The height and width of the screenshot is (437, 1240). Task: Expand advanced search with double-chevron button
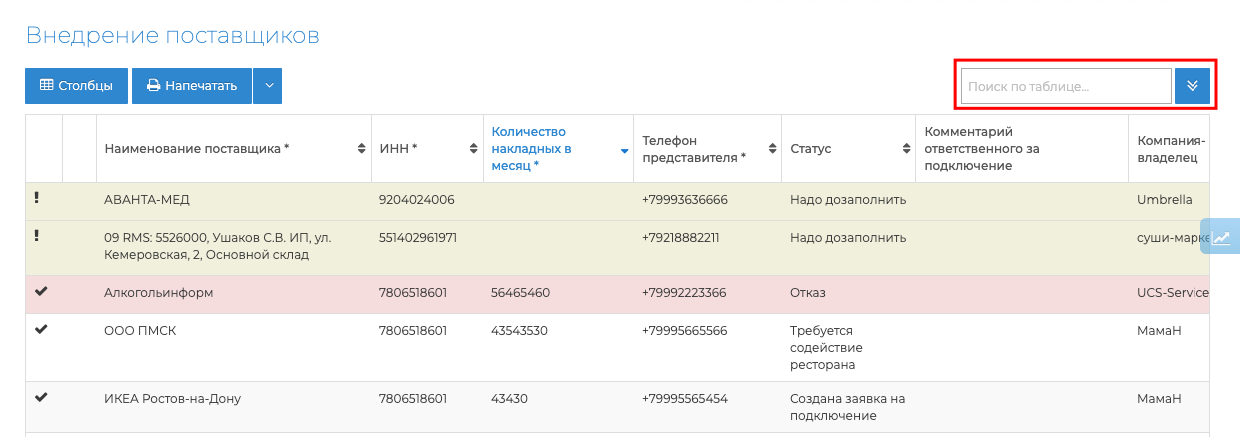tap(1192, 87)
